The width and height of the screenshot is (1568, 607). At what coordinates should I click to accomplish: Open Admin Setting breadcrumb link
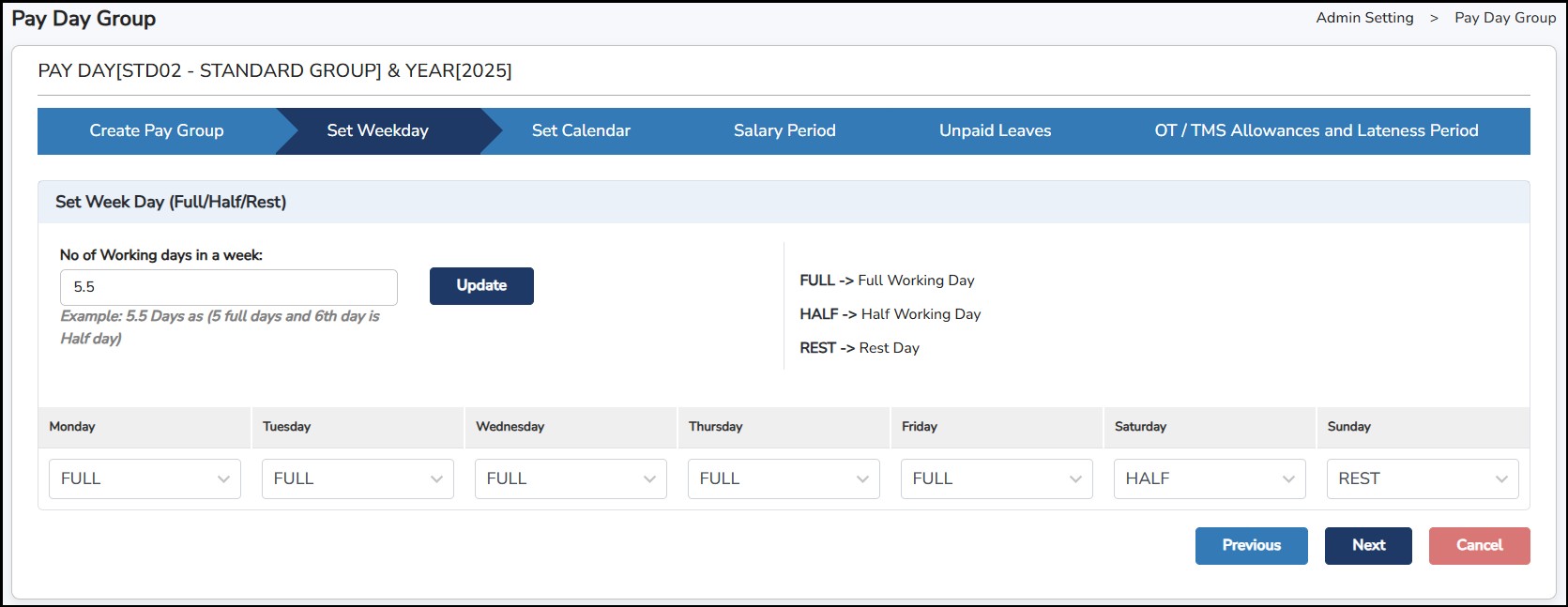[1364, 18]
